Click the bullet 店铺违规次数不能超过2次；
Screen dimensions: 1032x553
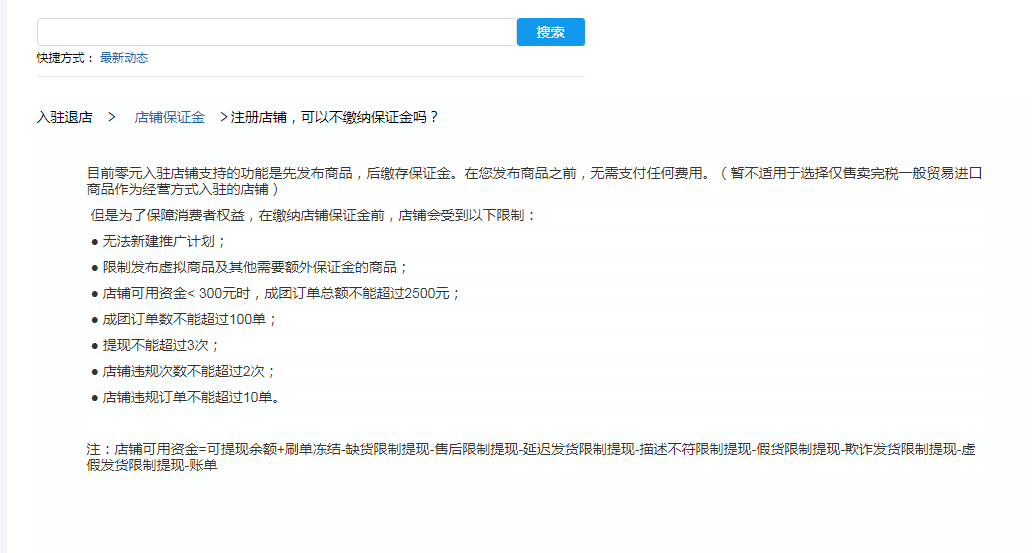[184, 371]
